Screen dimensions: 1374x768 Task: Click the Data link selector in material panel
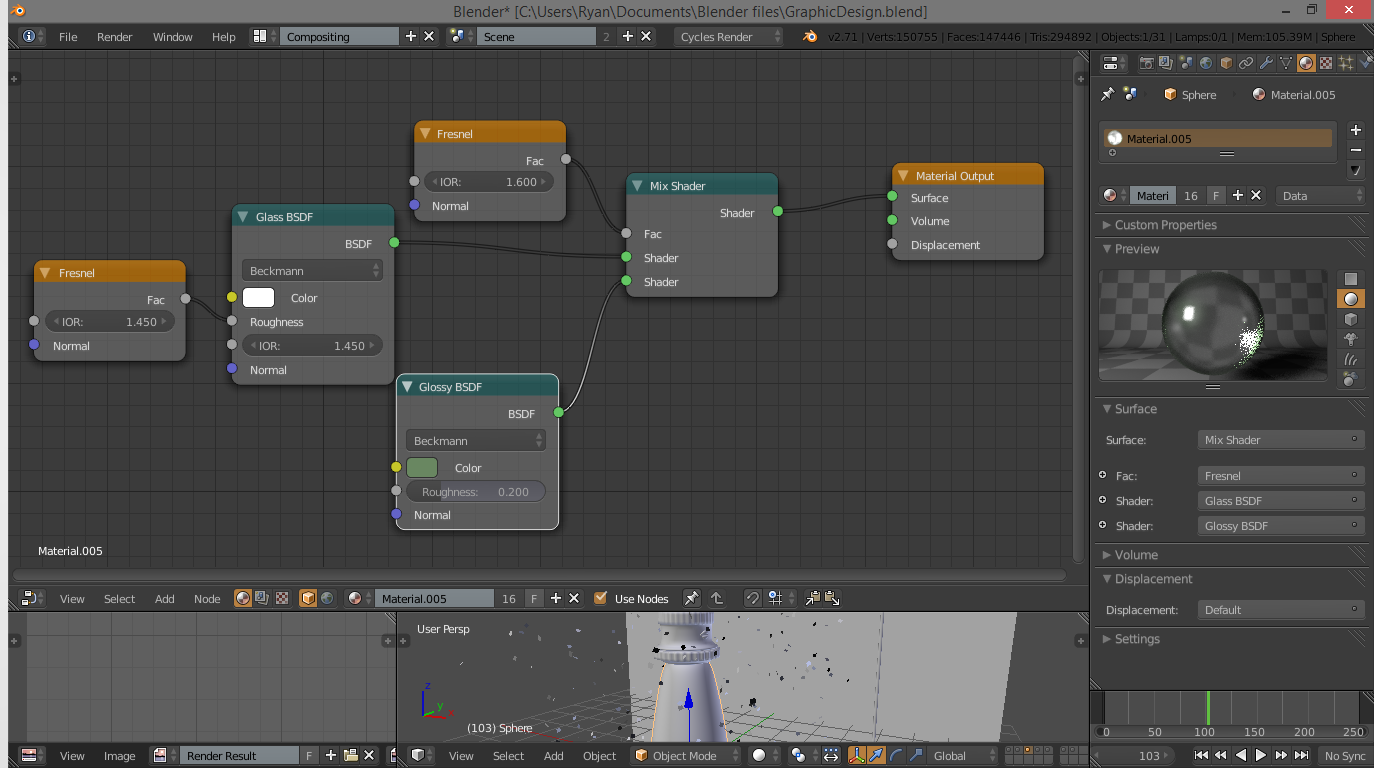[x=1321, y=196]
